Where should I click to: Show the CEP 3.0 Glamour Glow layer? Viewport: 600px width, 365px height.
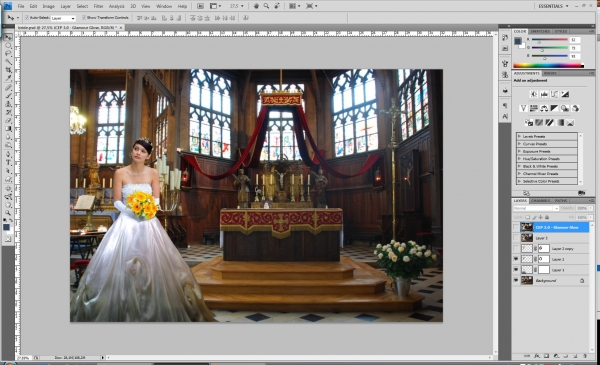(516, 227)
